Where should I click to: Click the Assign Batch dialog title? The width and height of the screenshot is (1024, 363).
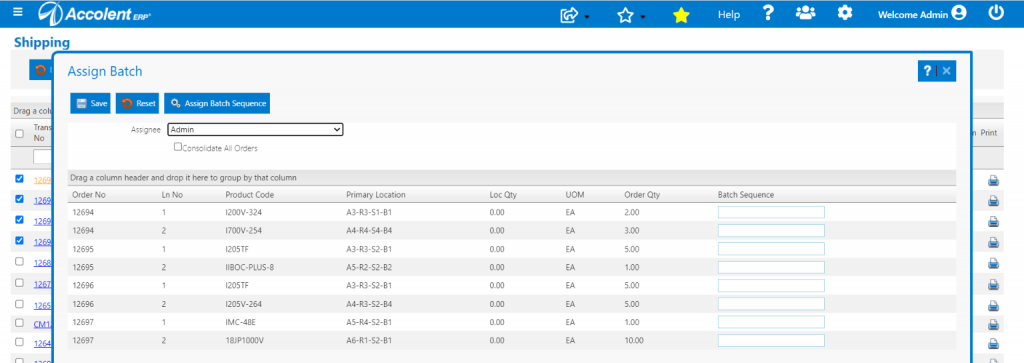[105, 71]
